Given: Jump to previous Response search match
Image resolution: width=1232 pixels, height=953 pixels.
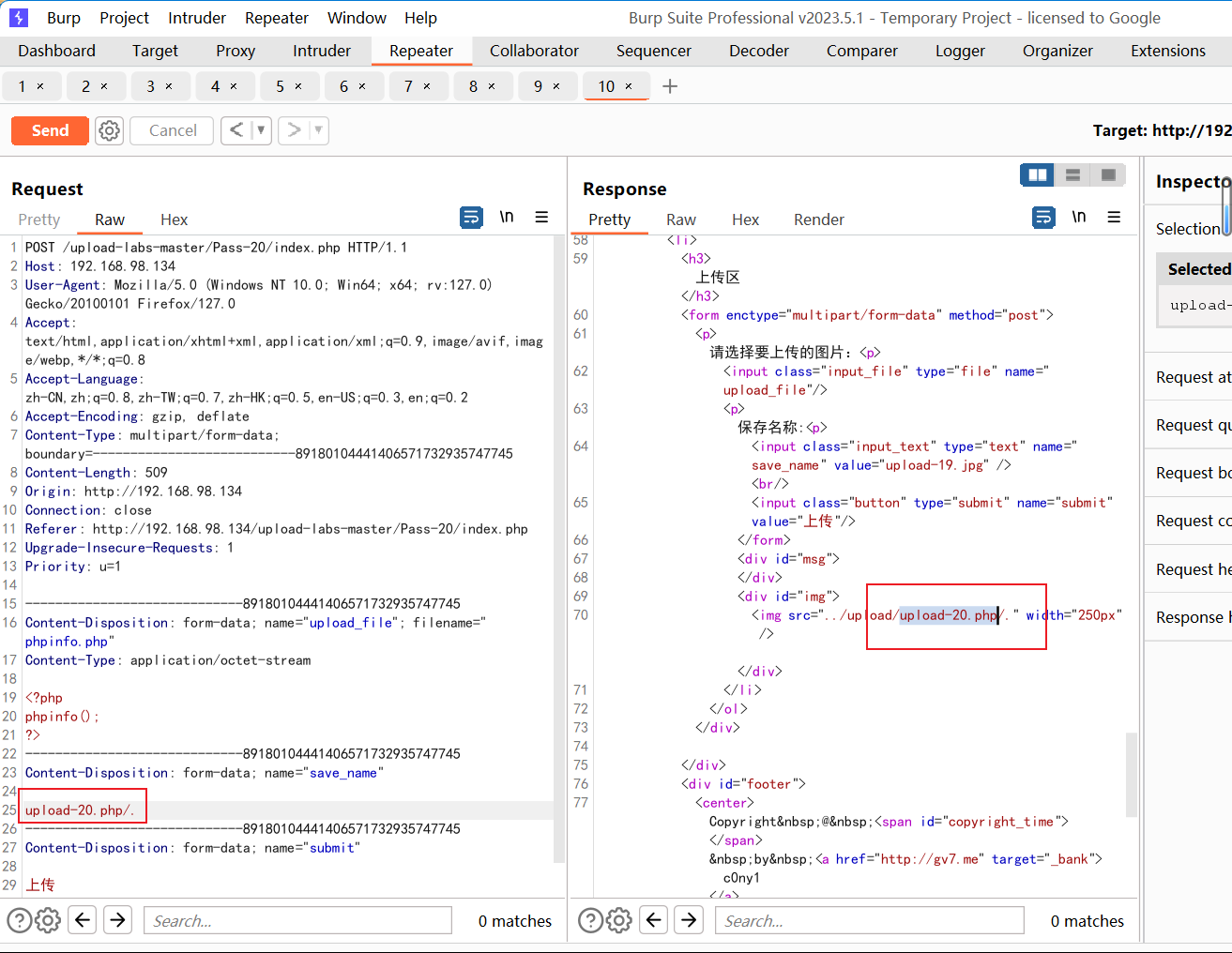Looking at the screenshot, I should [x=654, y=920].
